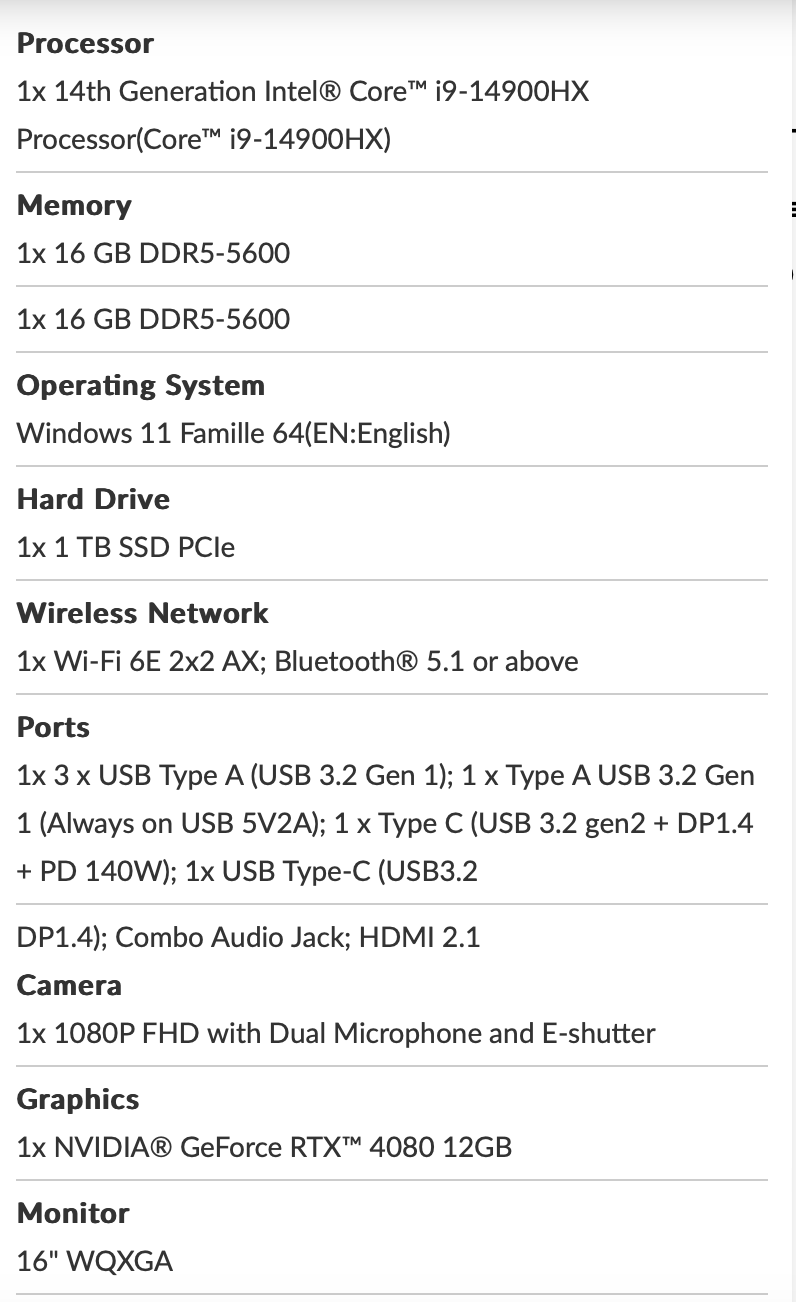Click the first 16 GB DDR5-5600 entry
The width and height of the screenshot is (796, 1302).
tap(153, 253)
